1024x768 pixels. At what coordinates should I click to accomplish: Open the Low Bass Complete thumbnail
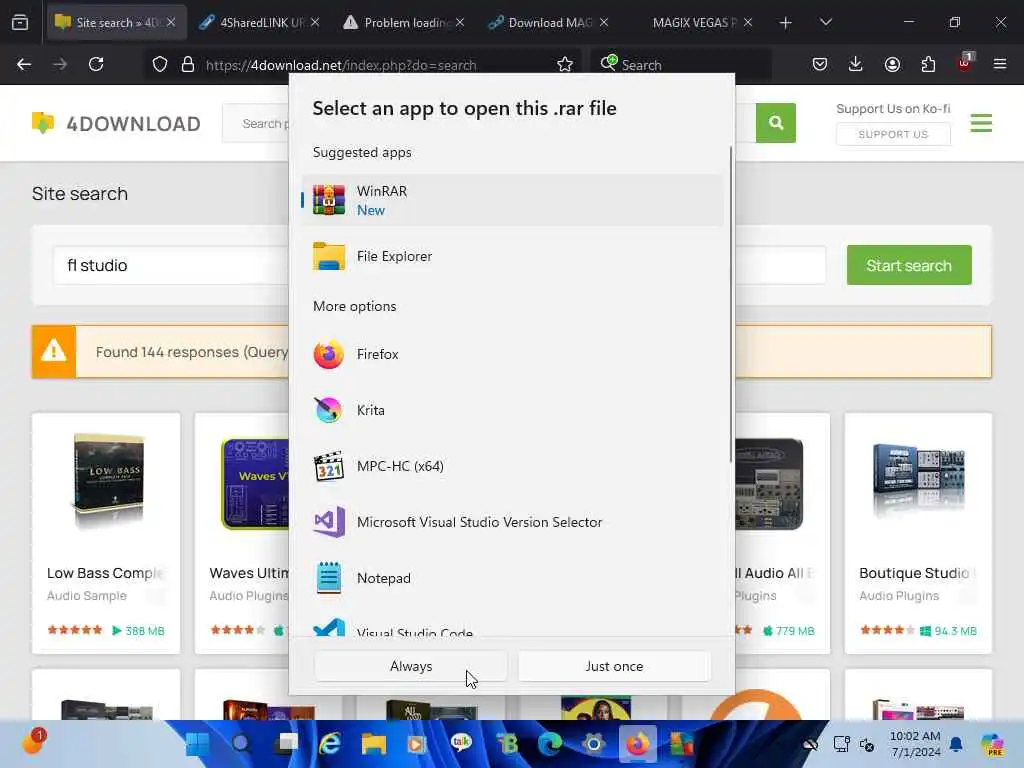(x=108, y=481)
